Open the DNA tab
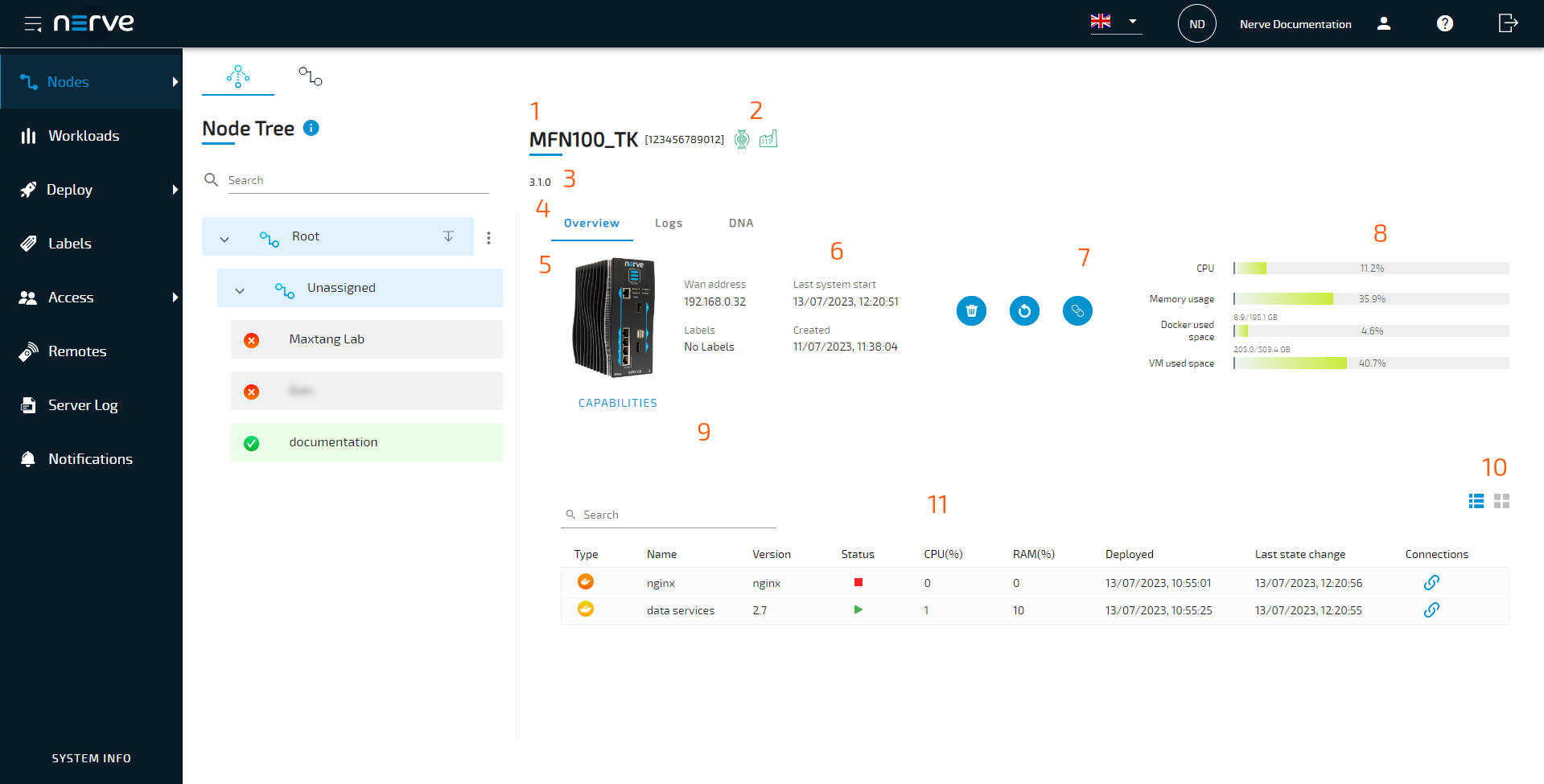The image size is (1544, 784). [x=739, y=223]
